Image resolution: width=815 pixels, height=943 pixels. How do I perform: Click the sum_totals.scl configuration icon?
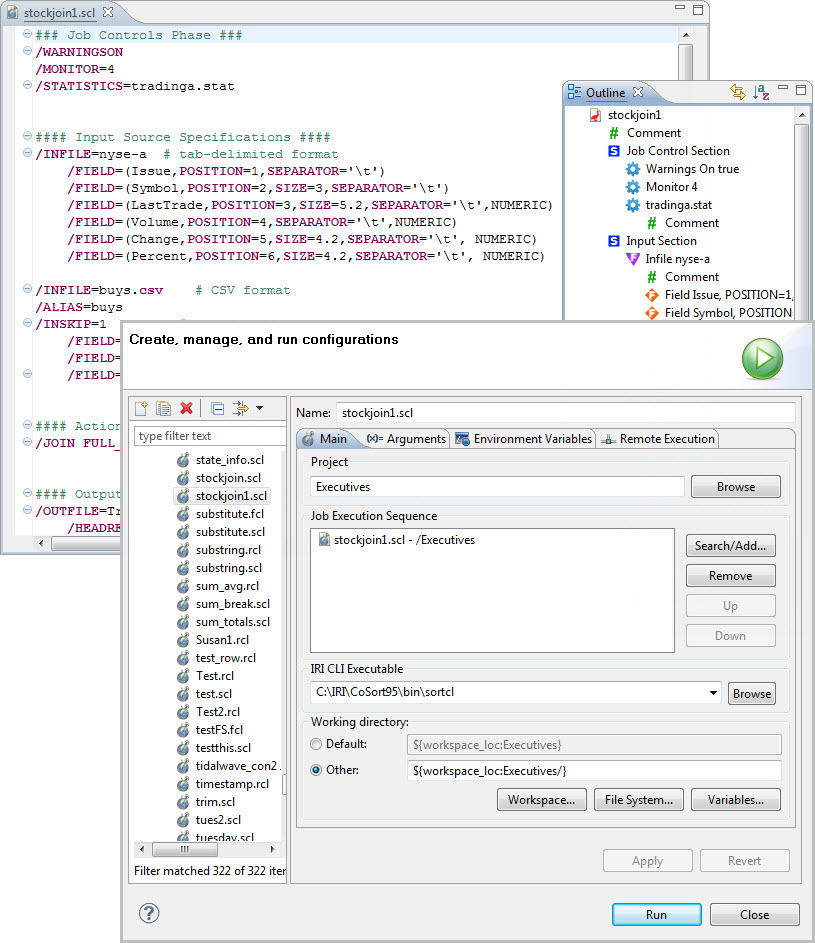183,622
